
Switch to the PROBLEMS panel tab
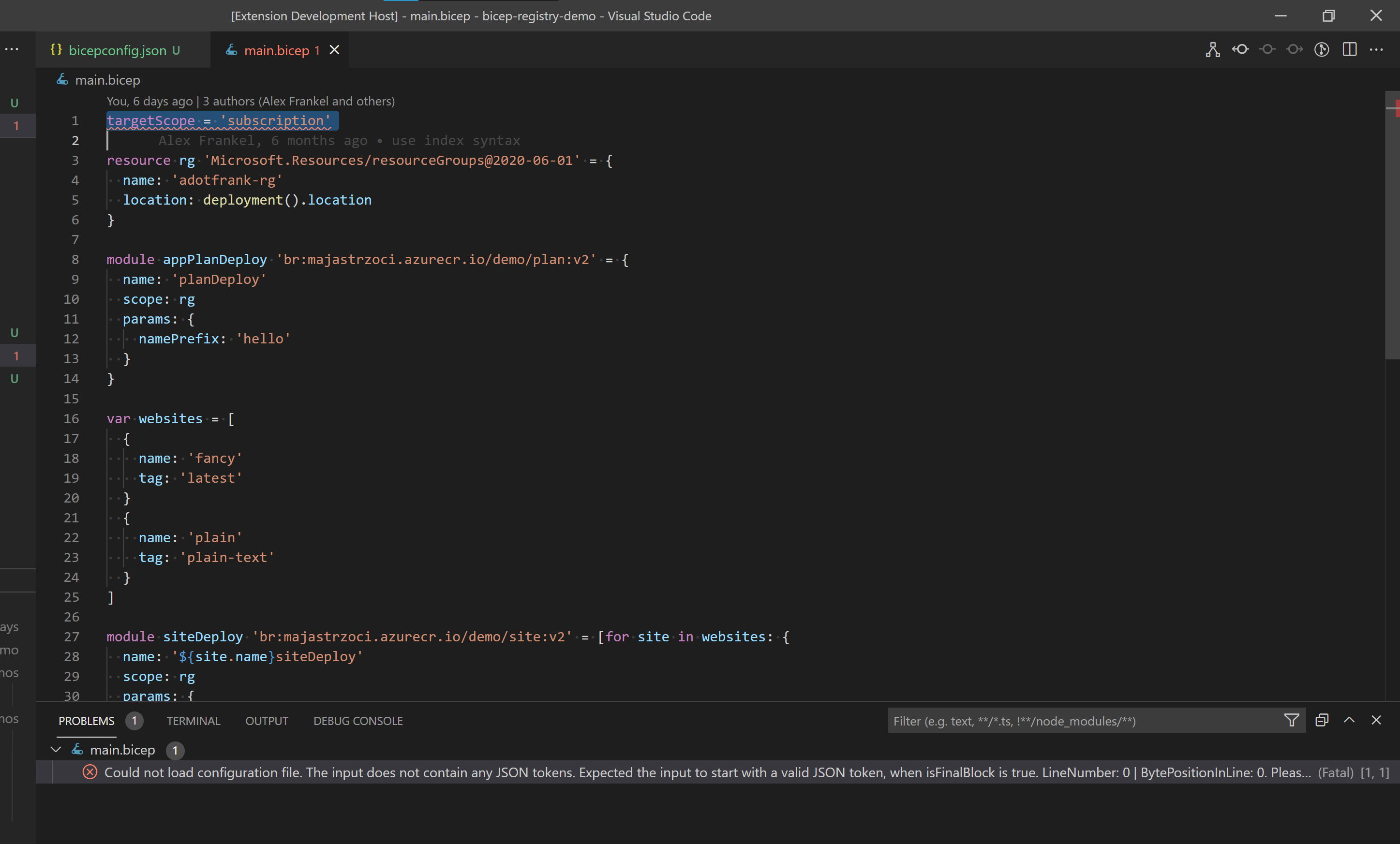click(87, 721)
